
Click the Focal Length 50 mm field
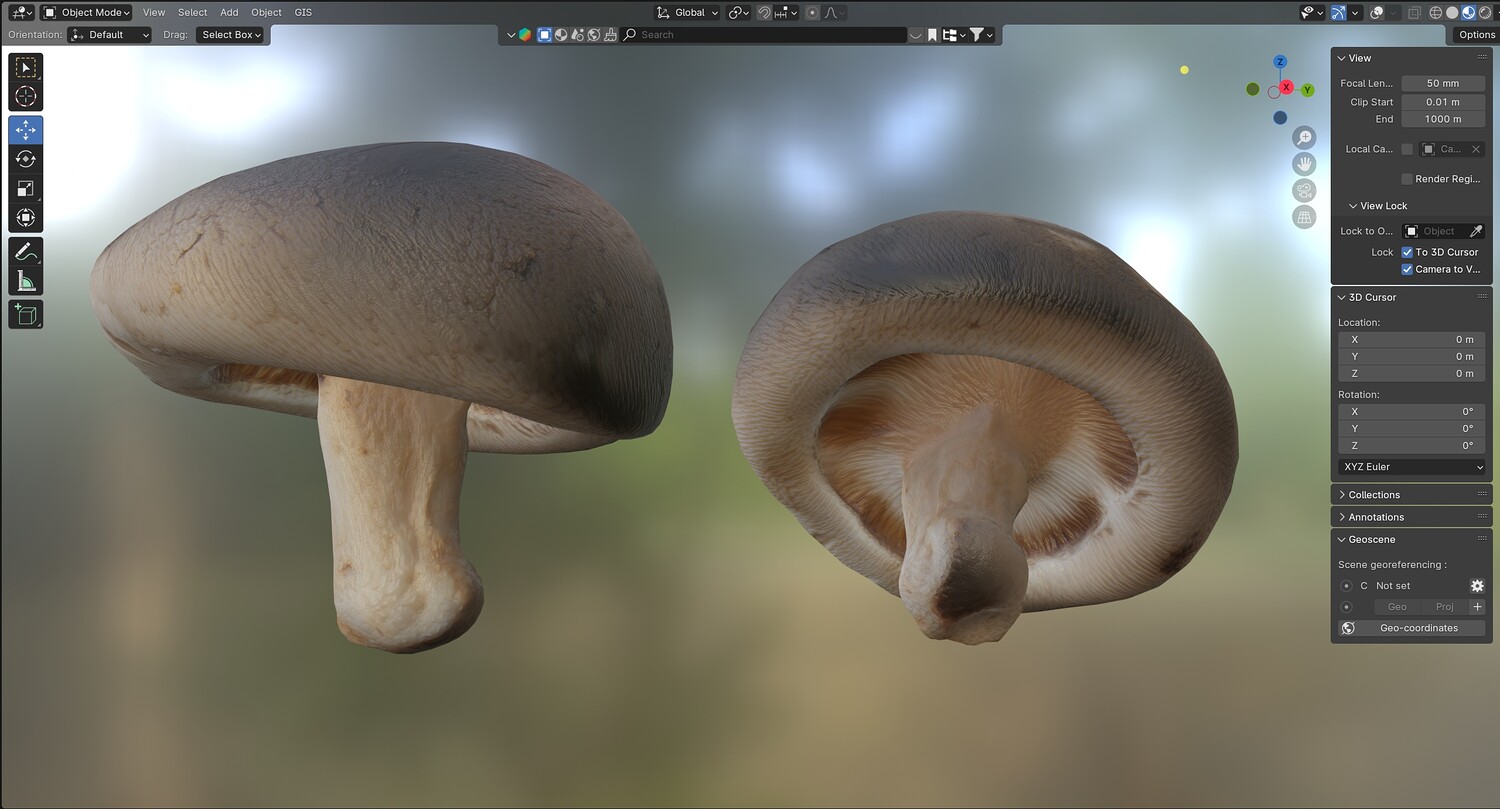click(1443, 84)
